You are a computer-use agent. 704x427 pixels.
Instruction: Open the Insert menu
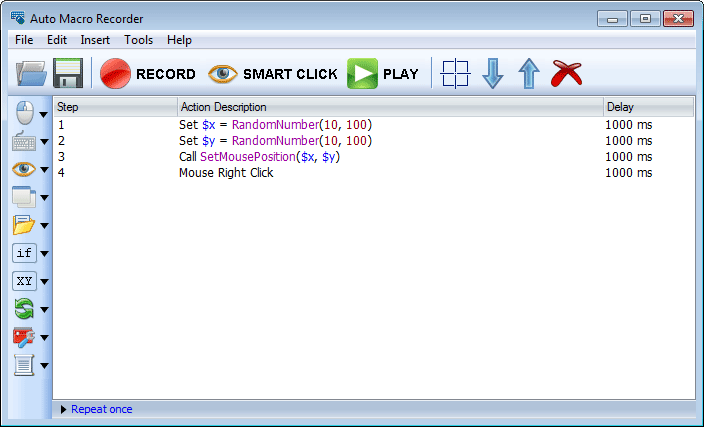point(95,40)
